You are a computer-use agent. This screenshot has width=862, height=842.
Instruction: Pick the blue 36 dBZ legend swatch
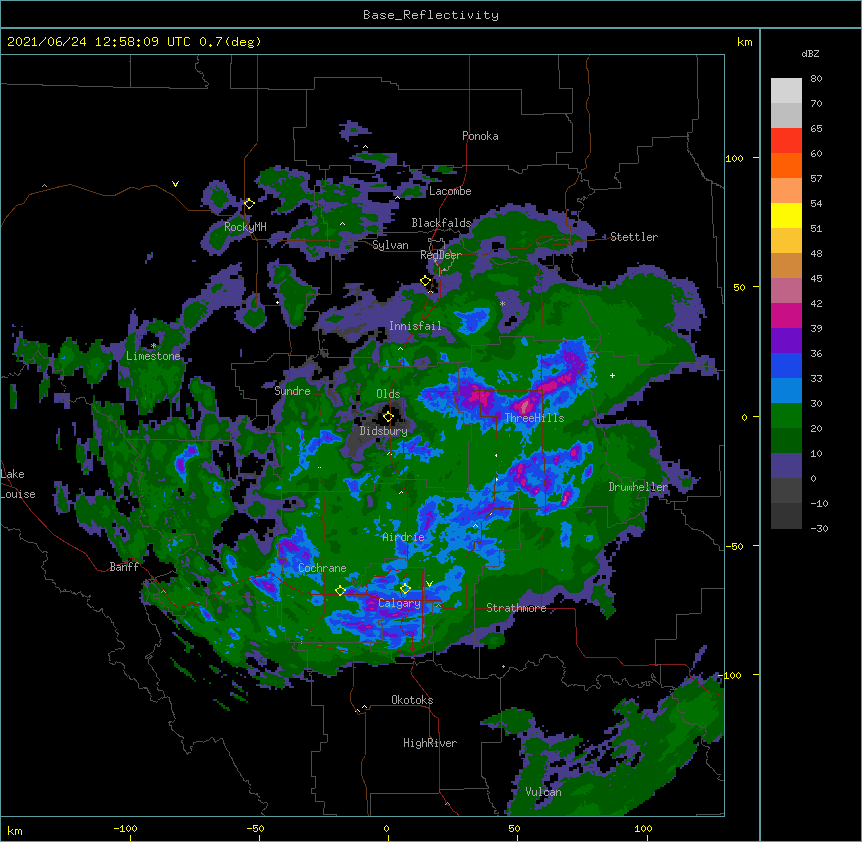[x=786, y=365]
